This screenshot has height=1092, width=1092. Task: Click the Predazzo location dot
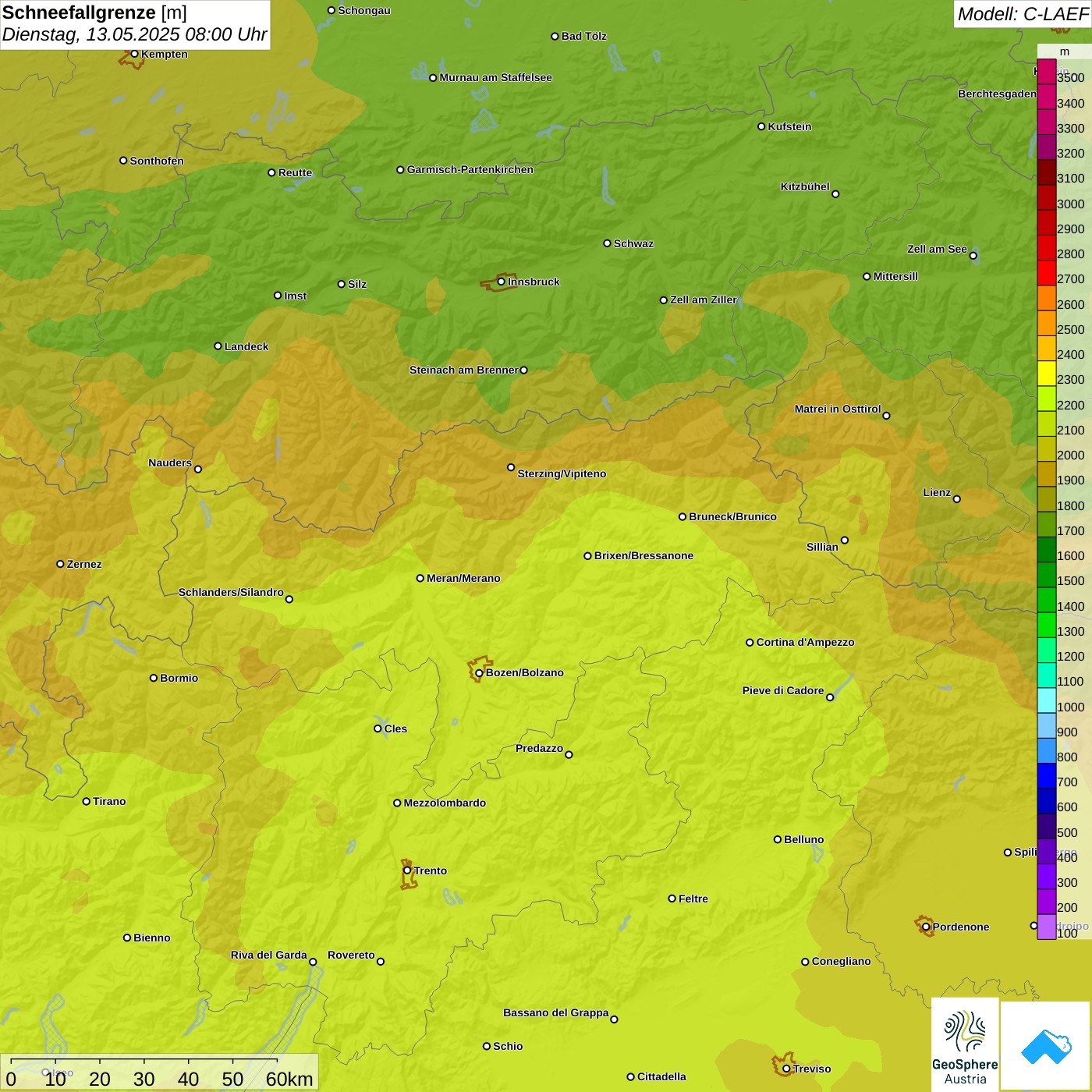tap(569, 754)
